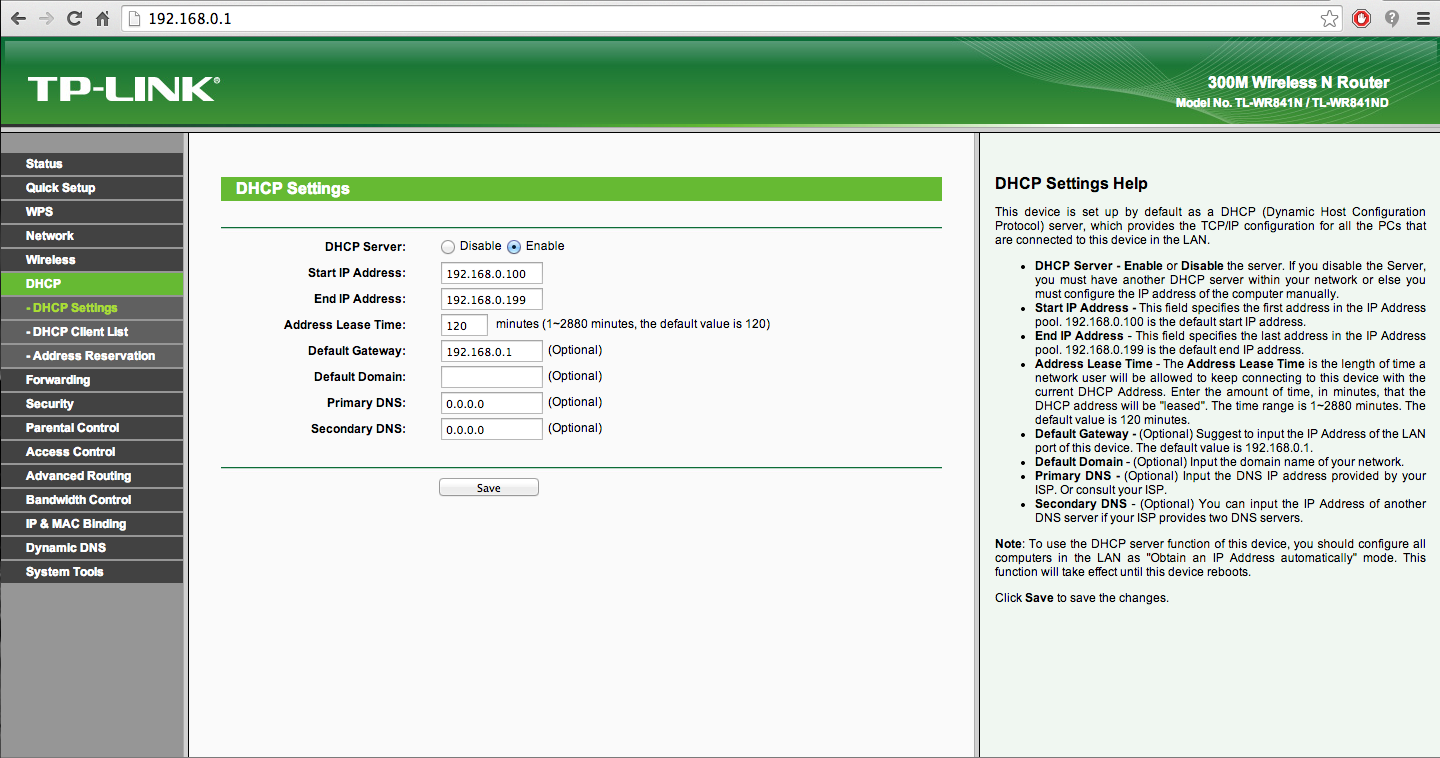This screenshot has height=758, width=1440.
Task: Click the Default Gateway field
Action: point(491,351)
